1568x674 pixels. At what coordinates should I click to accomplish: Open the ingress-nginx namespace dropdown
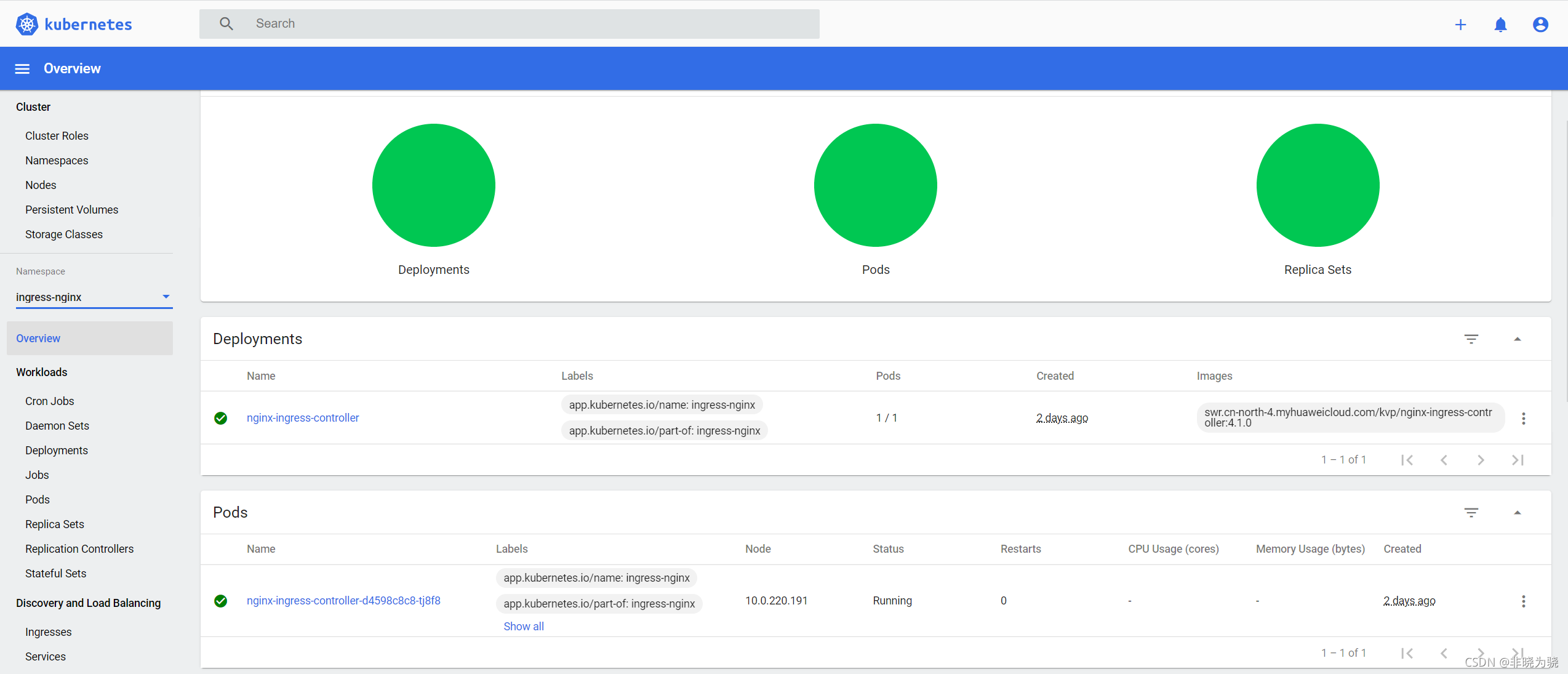tap(94, 297)
